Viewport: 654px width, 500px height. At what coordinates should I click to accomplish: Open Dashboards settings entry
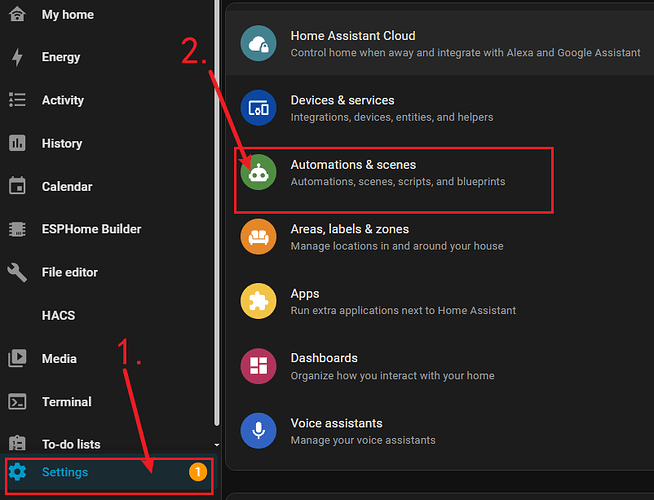pyautogui.click(x=440, y=366)
